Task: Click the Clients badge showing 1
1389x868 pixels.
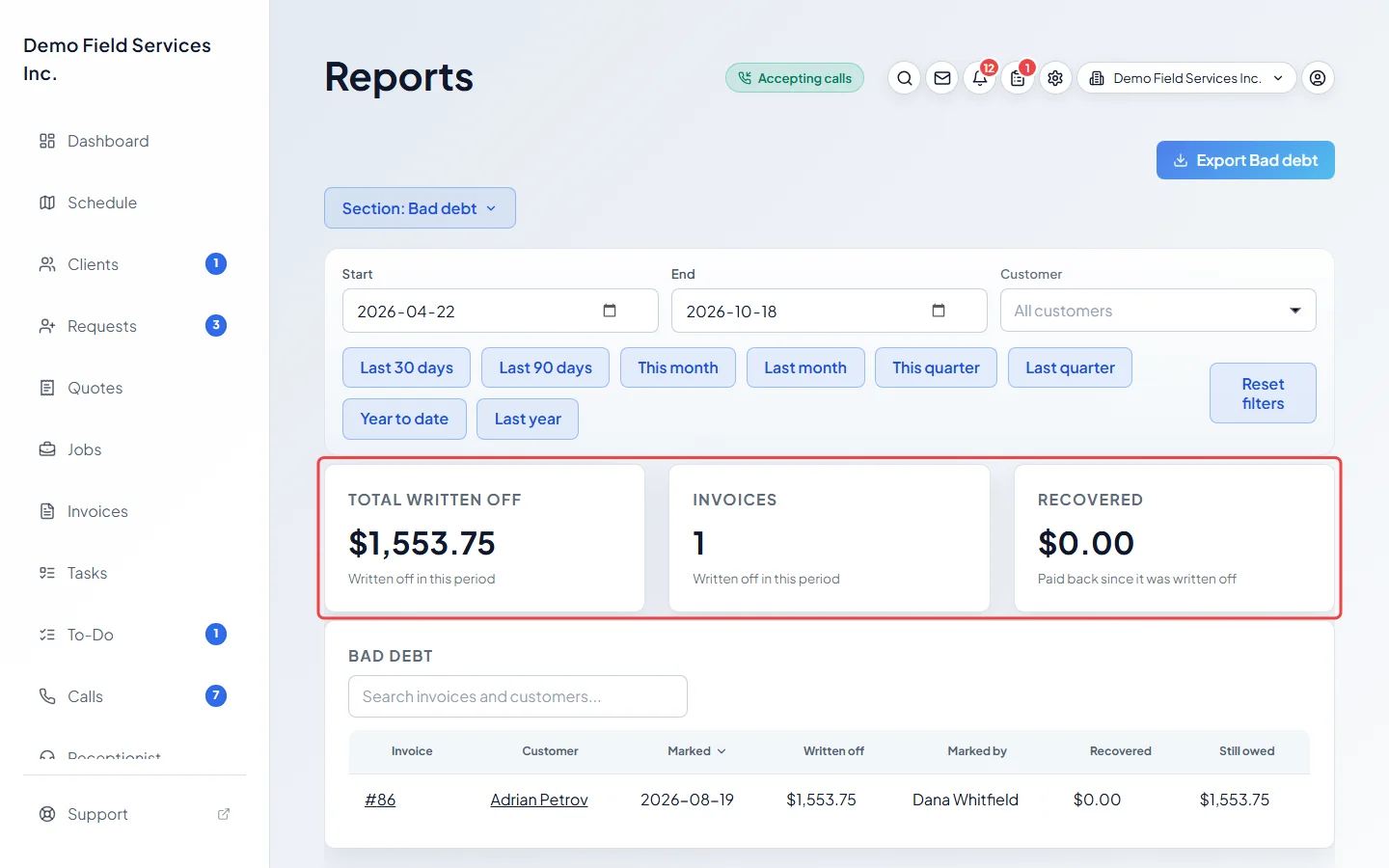Action: (x=216, y=263)
